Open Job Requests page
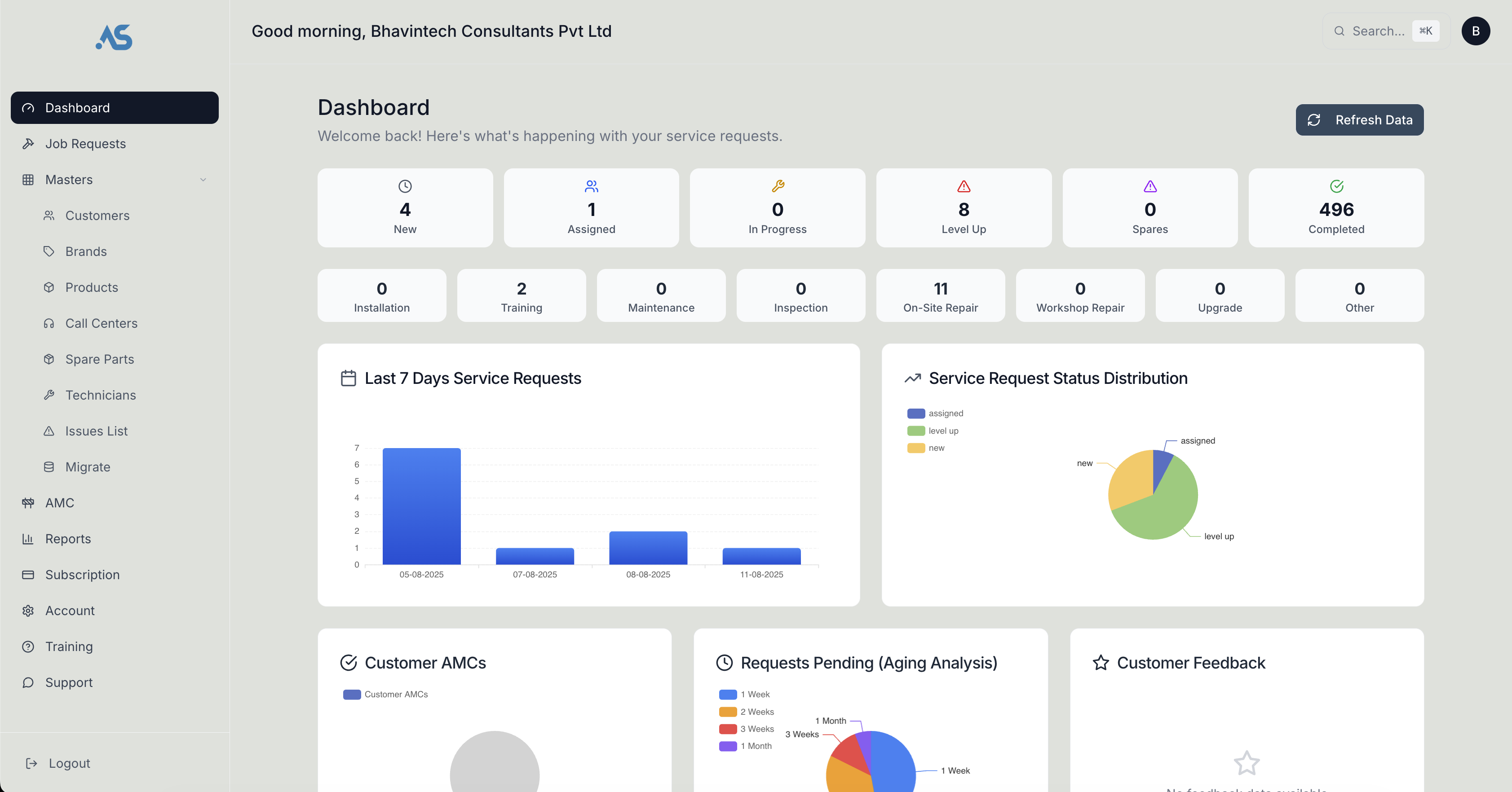The width and height of the screenshot is (1512, 792). coord(115,144)
